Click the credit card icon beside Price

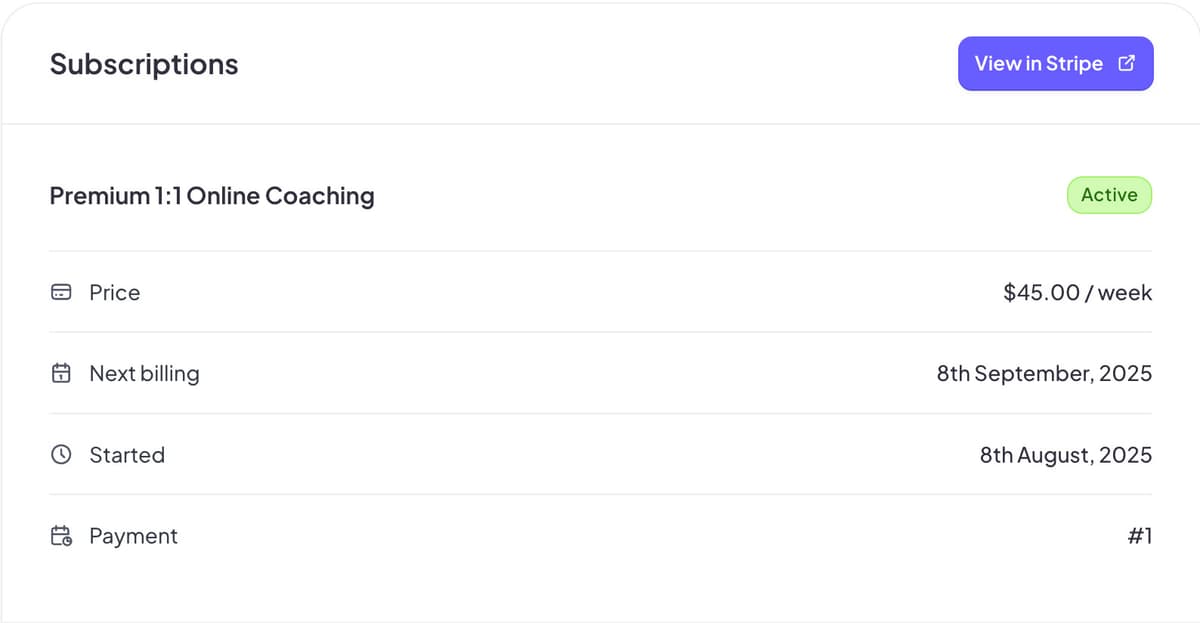point(61,293)
